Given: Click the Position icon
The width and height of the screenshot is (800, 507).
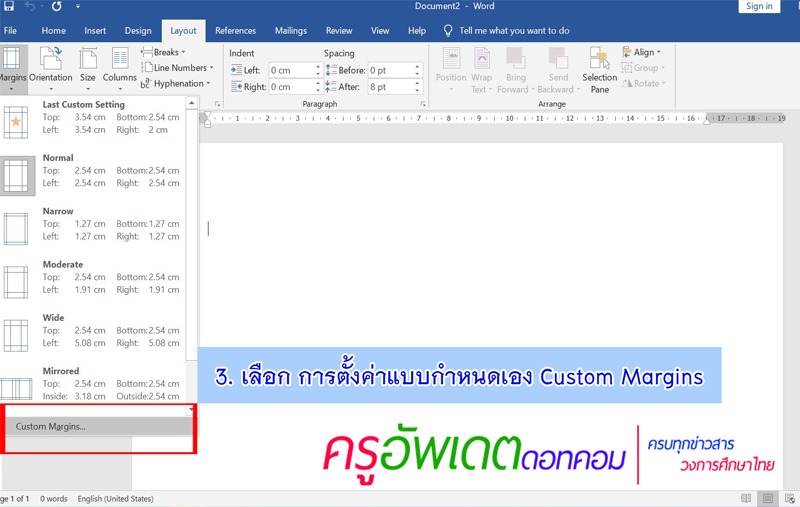Looking at the screenshot, I should coord(451,58).
